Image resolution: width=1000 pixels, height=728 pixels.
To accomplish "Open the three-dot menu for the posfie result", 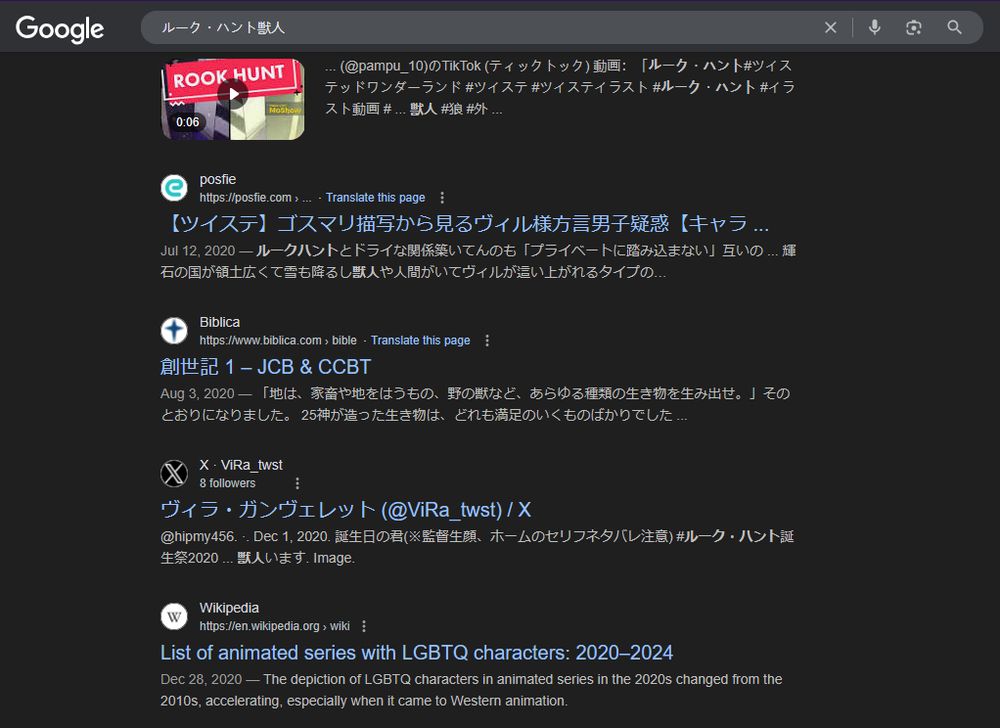I will (441, 197).
